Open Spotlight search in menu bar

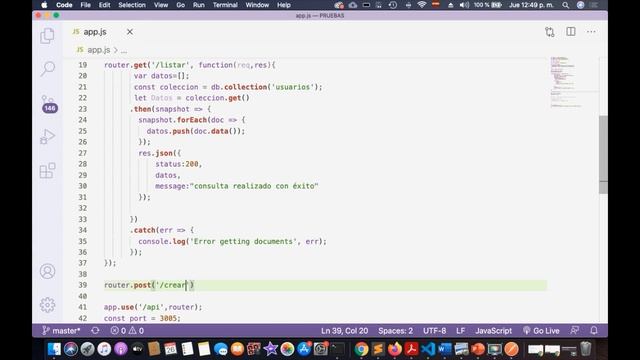565,5
